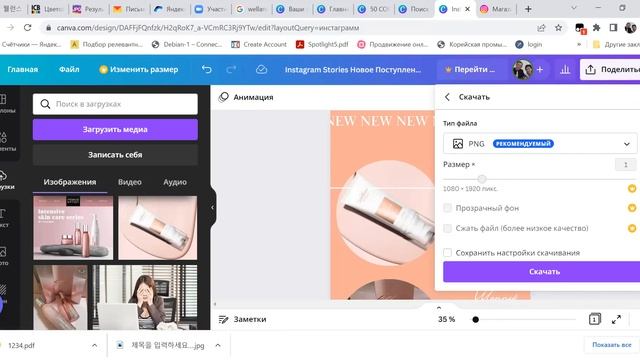640x360 pixels.
Task: Open the Файл menu
Action: (69, 69)
